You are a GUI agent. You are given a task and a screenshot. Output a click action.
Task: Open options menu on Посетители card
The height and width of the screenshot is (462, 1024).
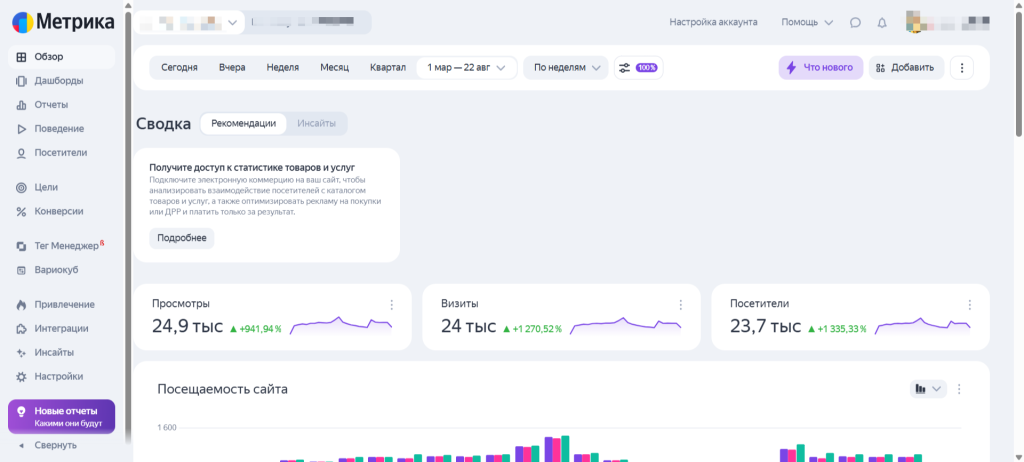click(970, 305)
